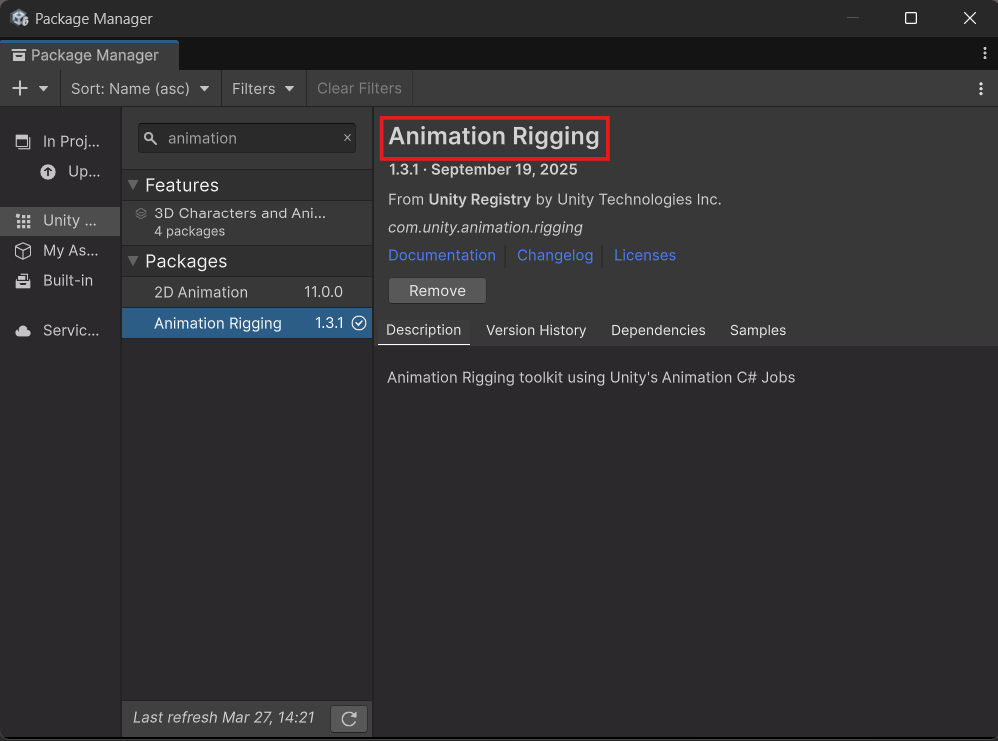Switch to the Samples tab

click(758, 330)
